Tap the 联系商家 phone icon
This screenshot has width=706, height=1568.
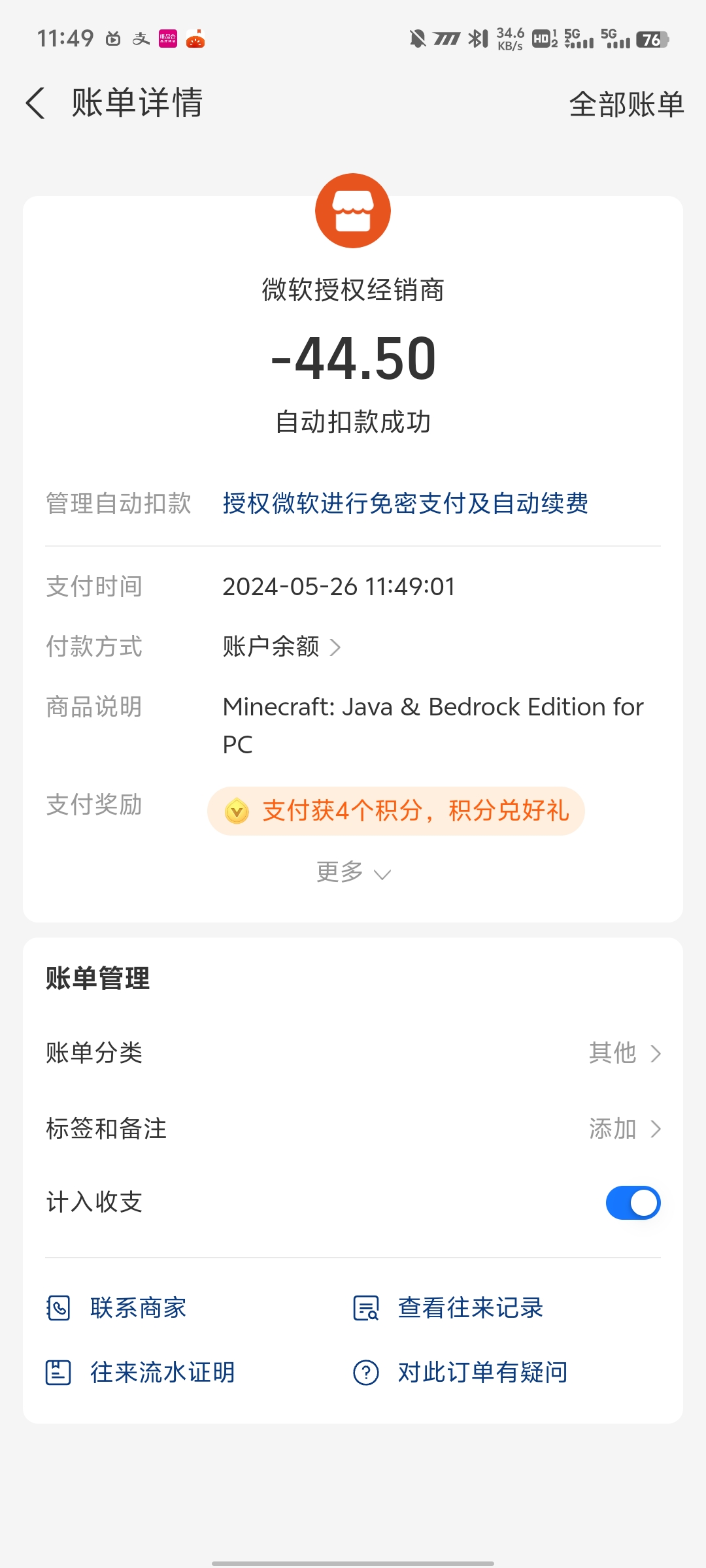click(58, 1308)
